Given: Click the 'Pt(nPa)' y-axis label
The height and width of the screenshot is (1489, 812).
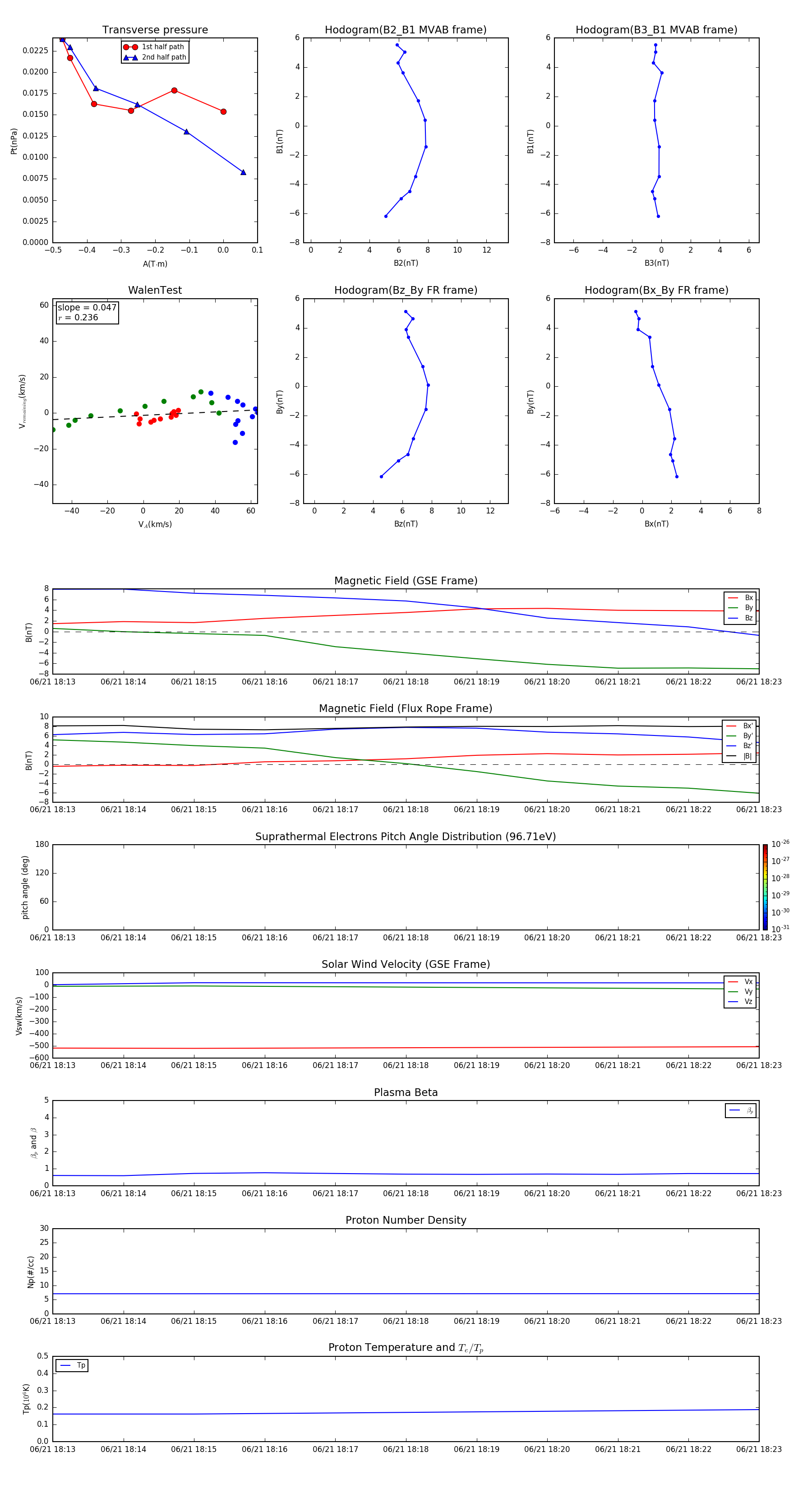Looking at the screenshot, I should coord(14,141).
